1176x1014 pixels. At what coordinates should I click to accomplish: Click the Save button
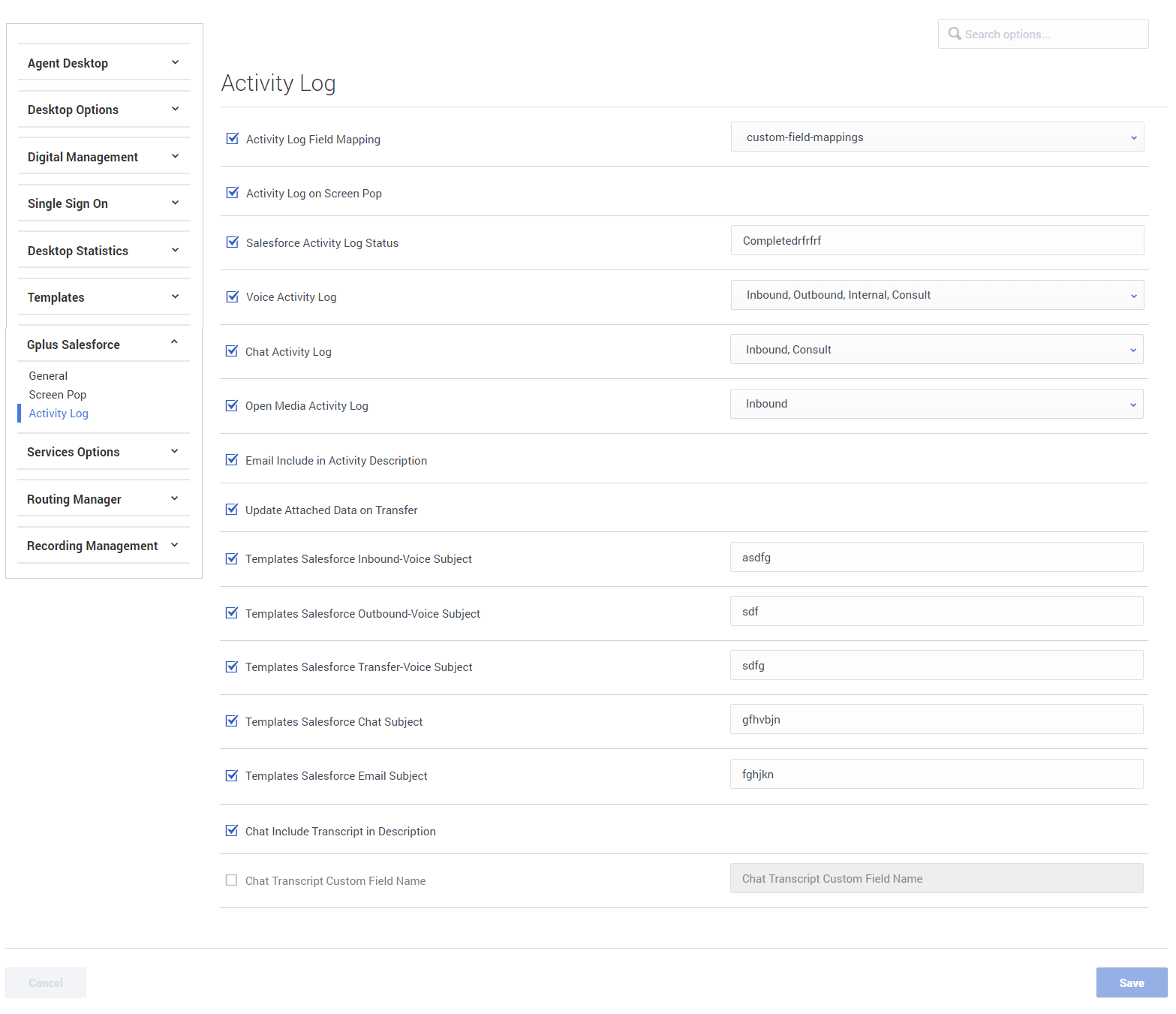pyautogui.click(x=1131, y=982)
